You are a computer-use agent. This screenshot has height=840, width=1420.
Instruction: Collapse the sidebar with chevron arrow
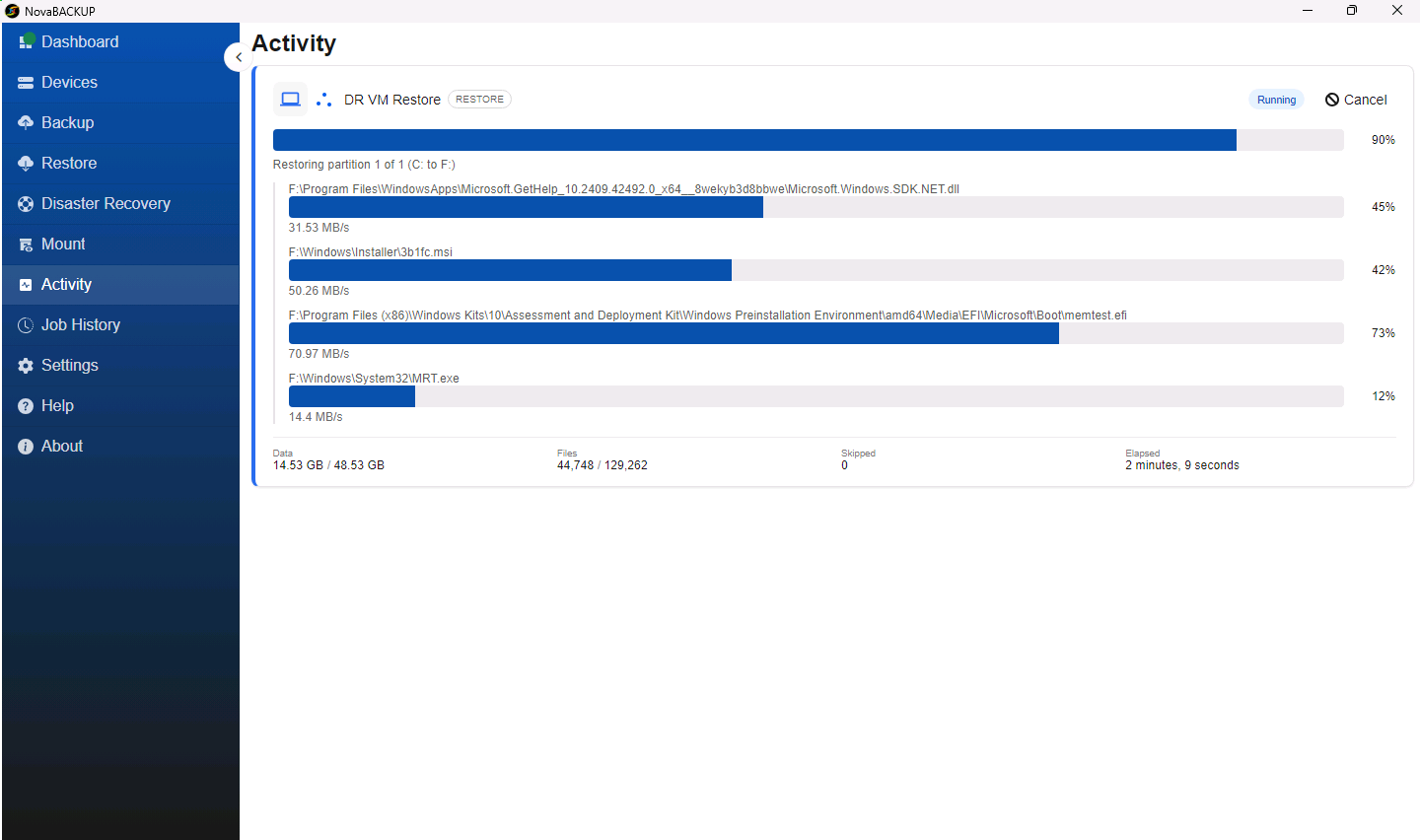pyautogui.click(x=237, y=57)
